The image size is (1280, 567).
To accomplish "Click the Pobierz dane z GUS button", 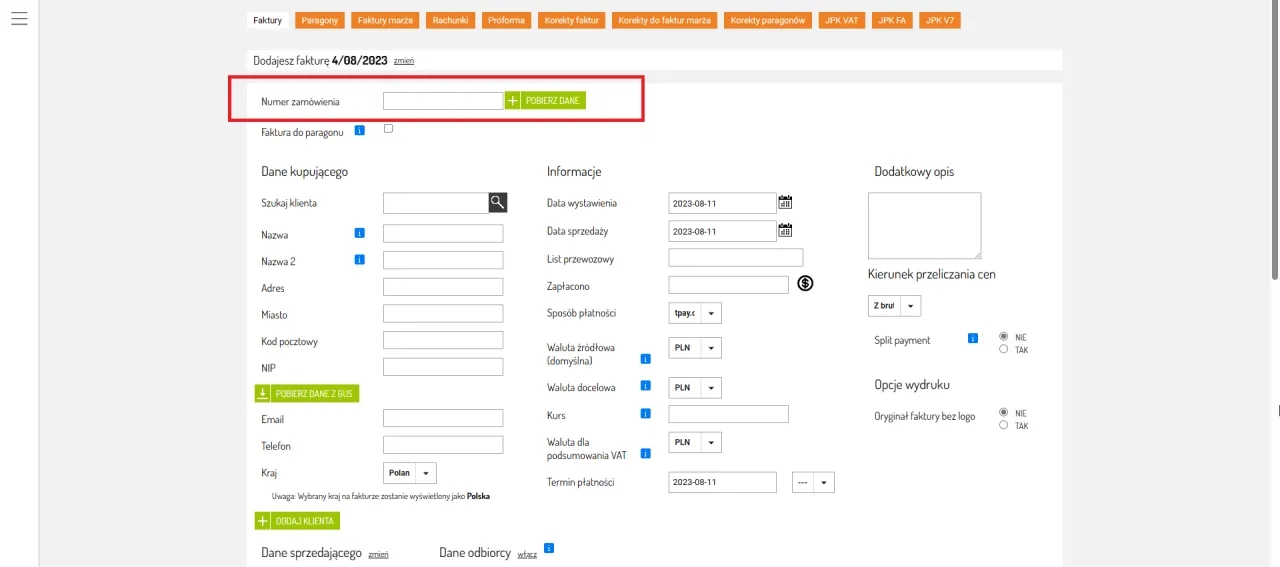I will (307, 394).
